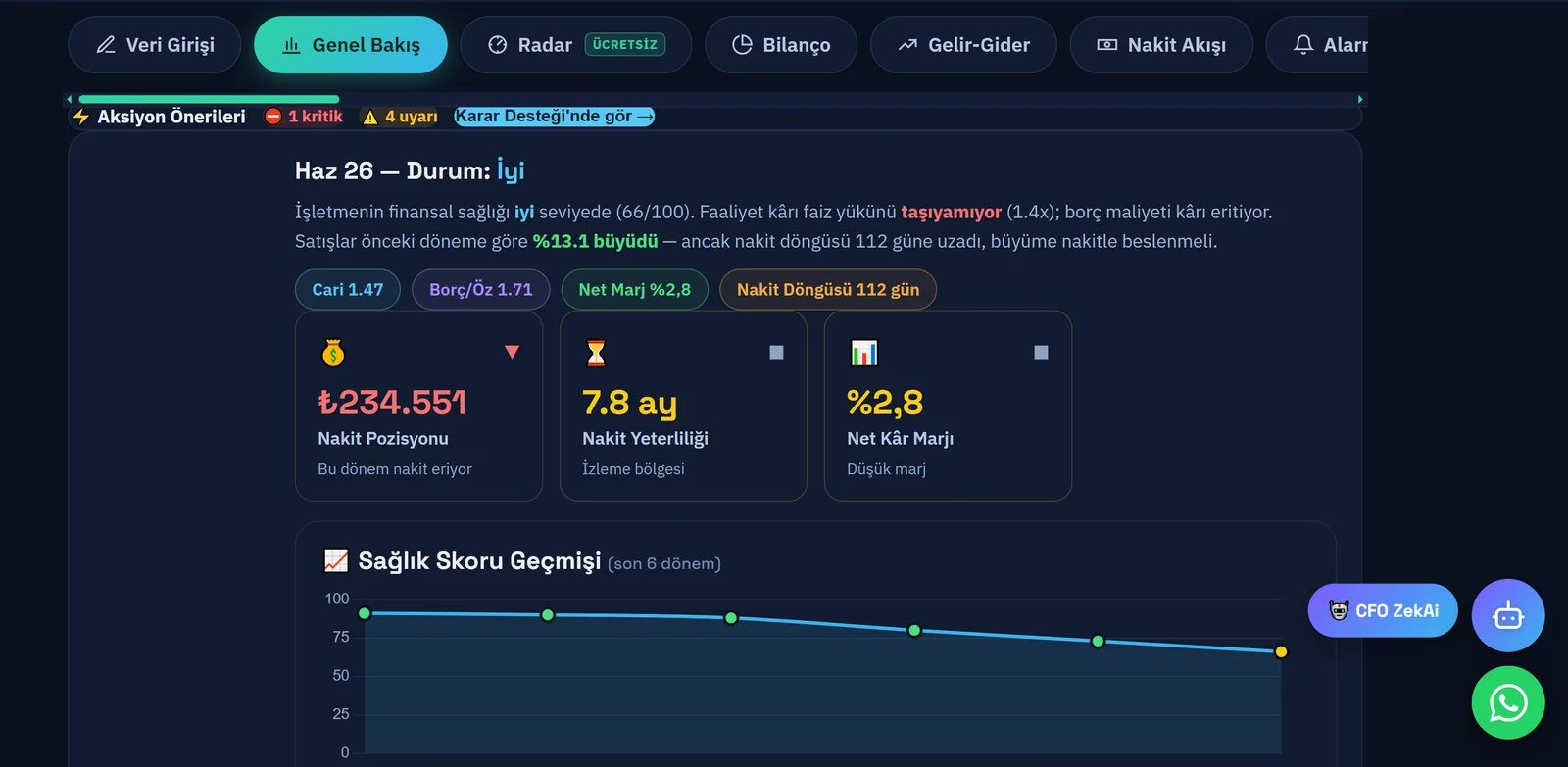Screen dimensions: 1568x767
Task: Click the Bu dönem nakit eriyor note
Action: pyautogui.click(x=395, y=469)
